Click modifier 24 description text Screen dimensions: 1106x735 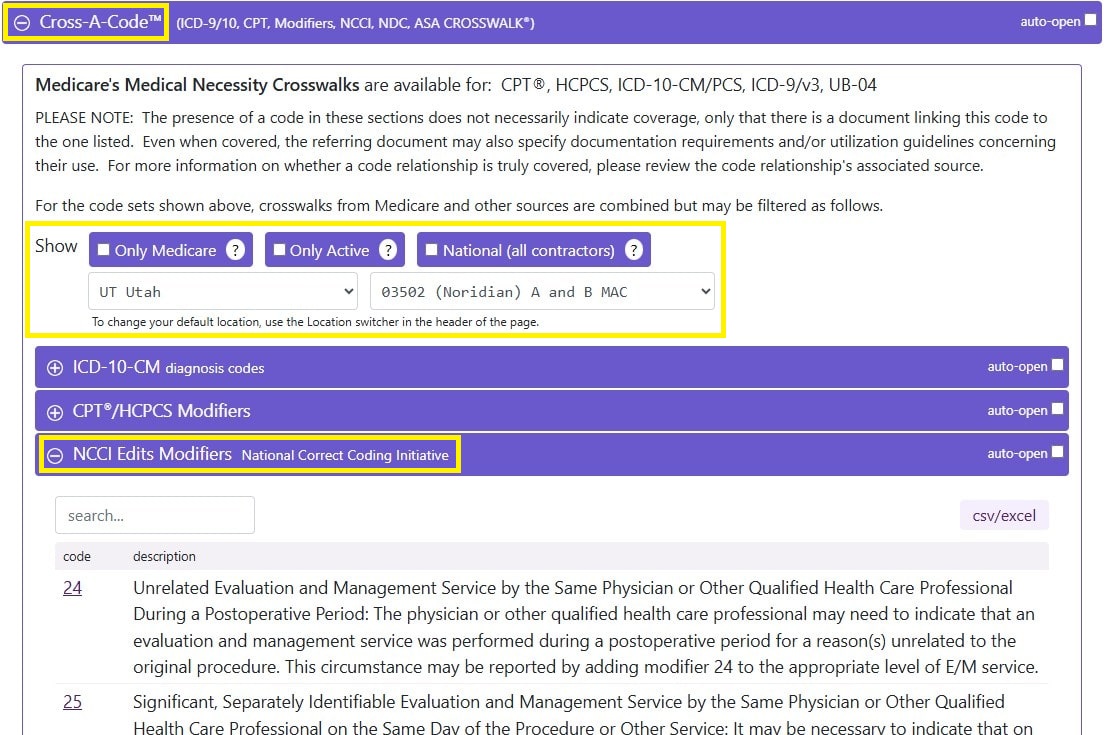click(585, 627)
